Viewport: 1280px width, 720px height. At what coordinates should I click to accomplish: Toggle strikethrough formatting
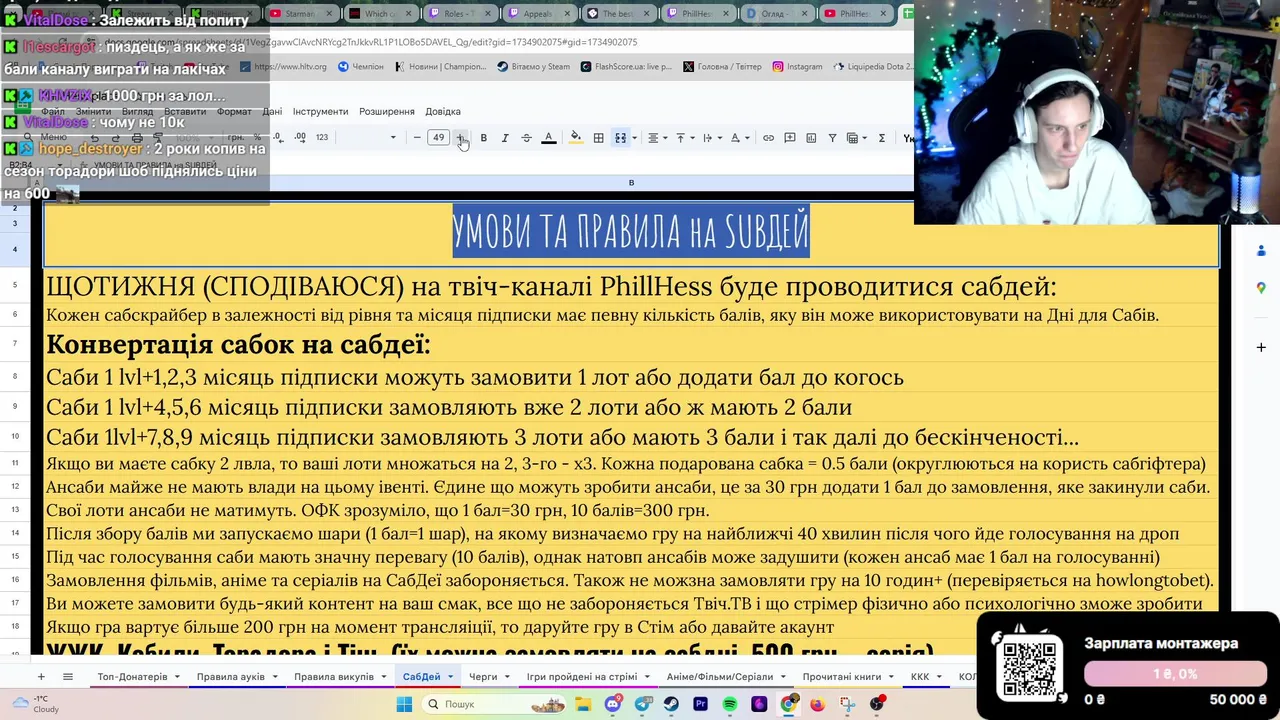(526, 138)
